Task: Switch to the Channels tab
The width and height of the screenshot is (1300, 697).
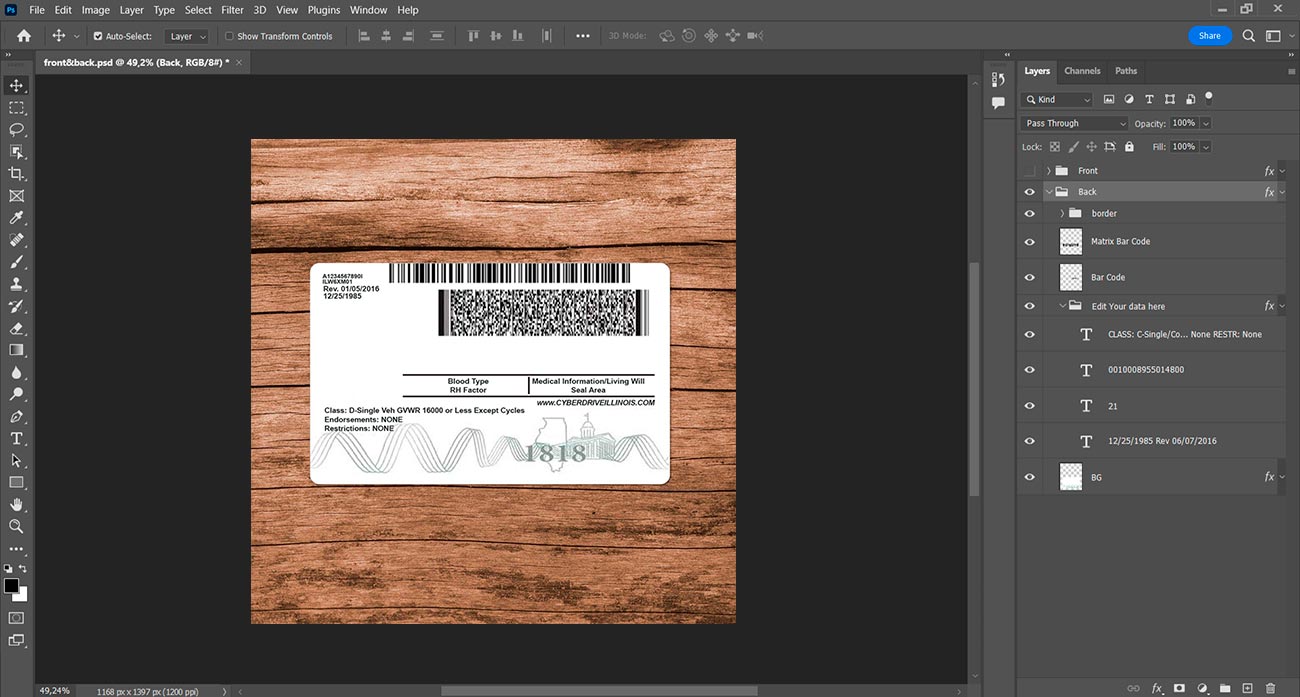Action: (x=1082, y=71)
